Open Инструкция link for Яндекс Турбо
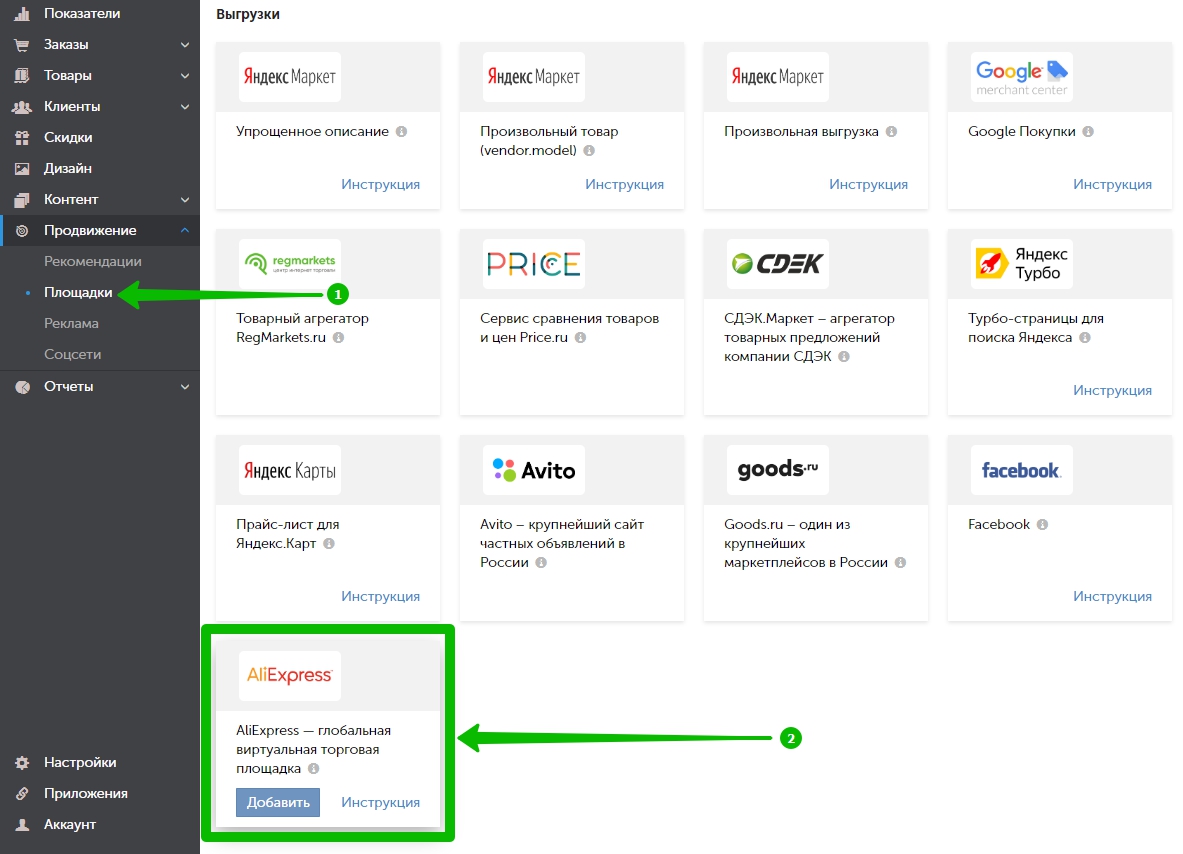This screenshot has width=1183, height=854. click(1112, 390)
